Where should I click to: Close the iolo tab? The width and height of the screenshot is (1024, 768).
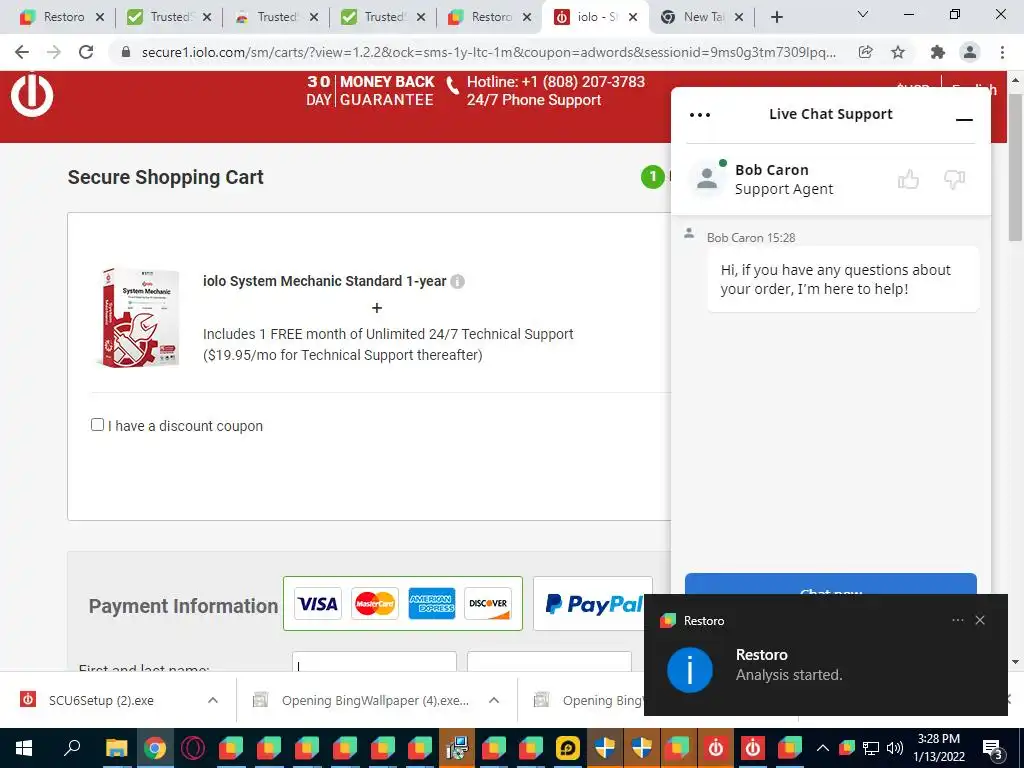633,18
